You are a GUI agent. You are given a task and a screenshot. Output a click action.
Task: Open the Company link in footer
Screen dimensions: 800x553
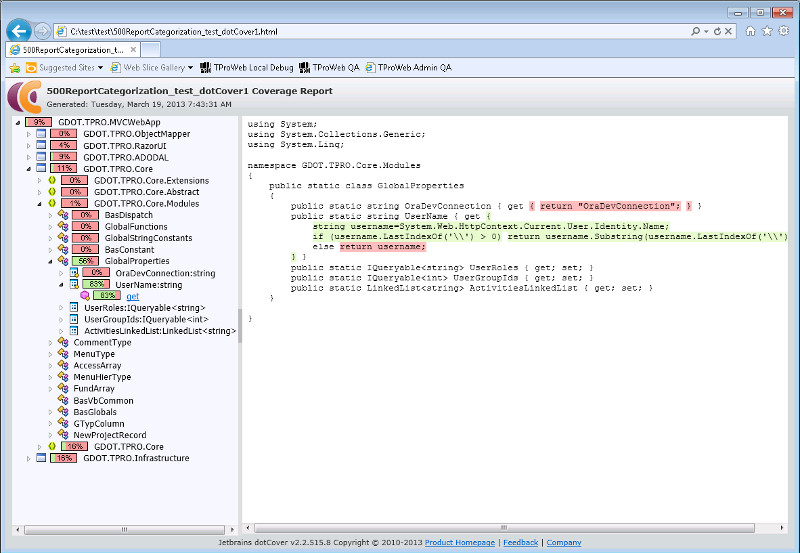click(564, 542)
